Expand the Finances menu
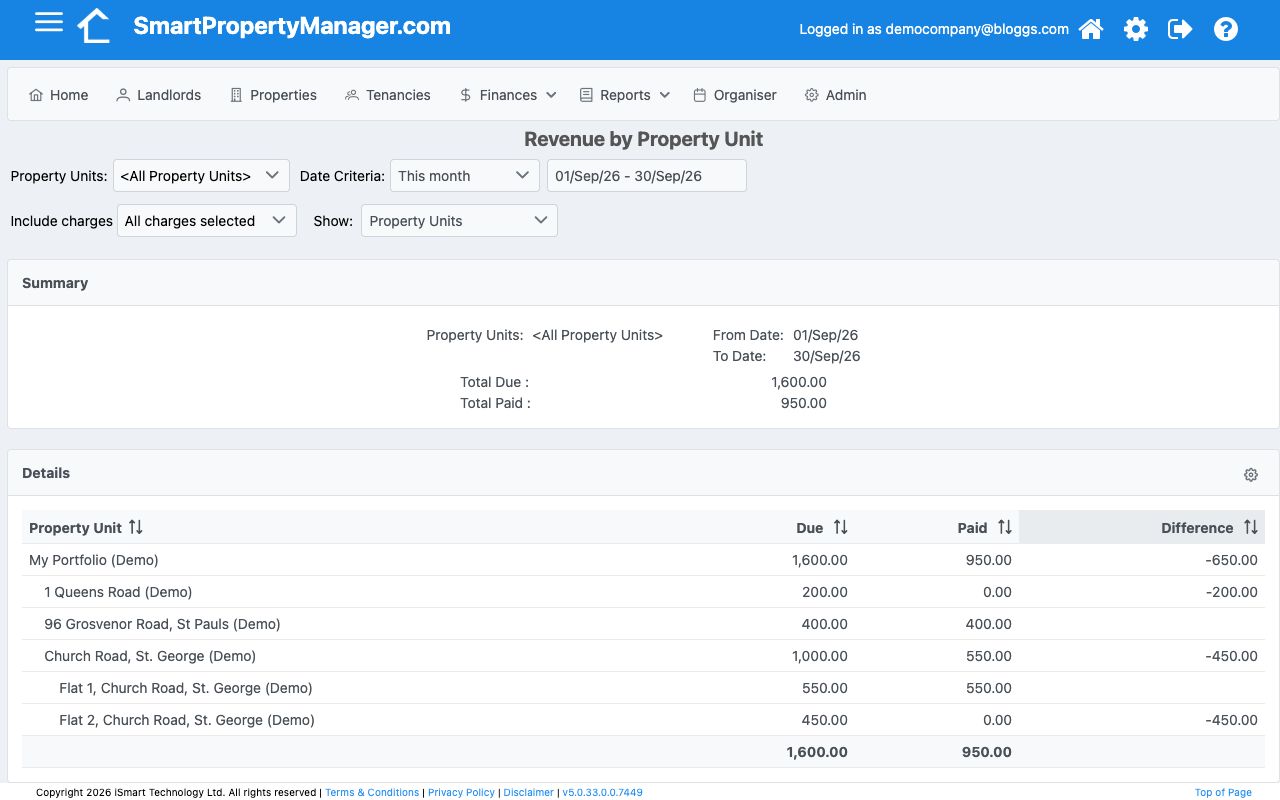The height and width of the screenshot is (800, 1280). [508, 95]
